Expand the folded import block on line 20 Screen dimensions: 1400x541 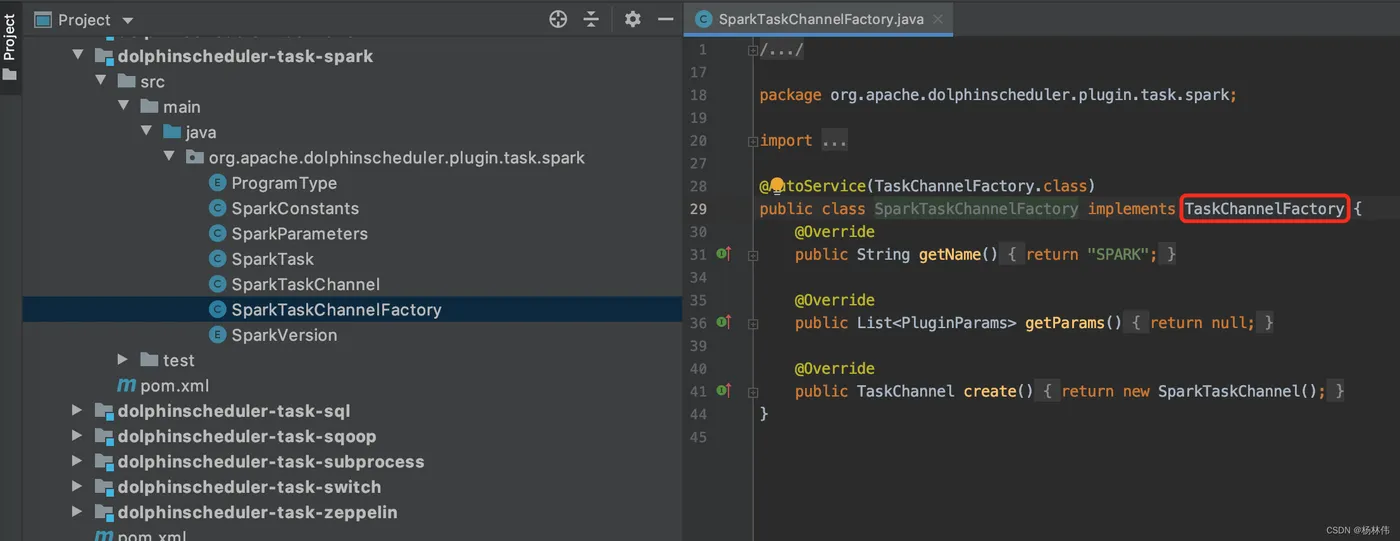(x=752, y=141)
